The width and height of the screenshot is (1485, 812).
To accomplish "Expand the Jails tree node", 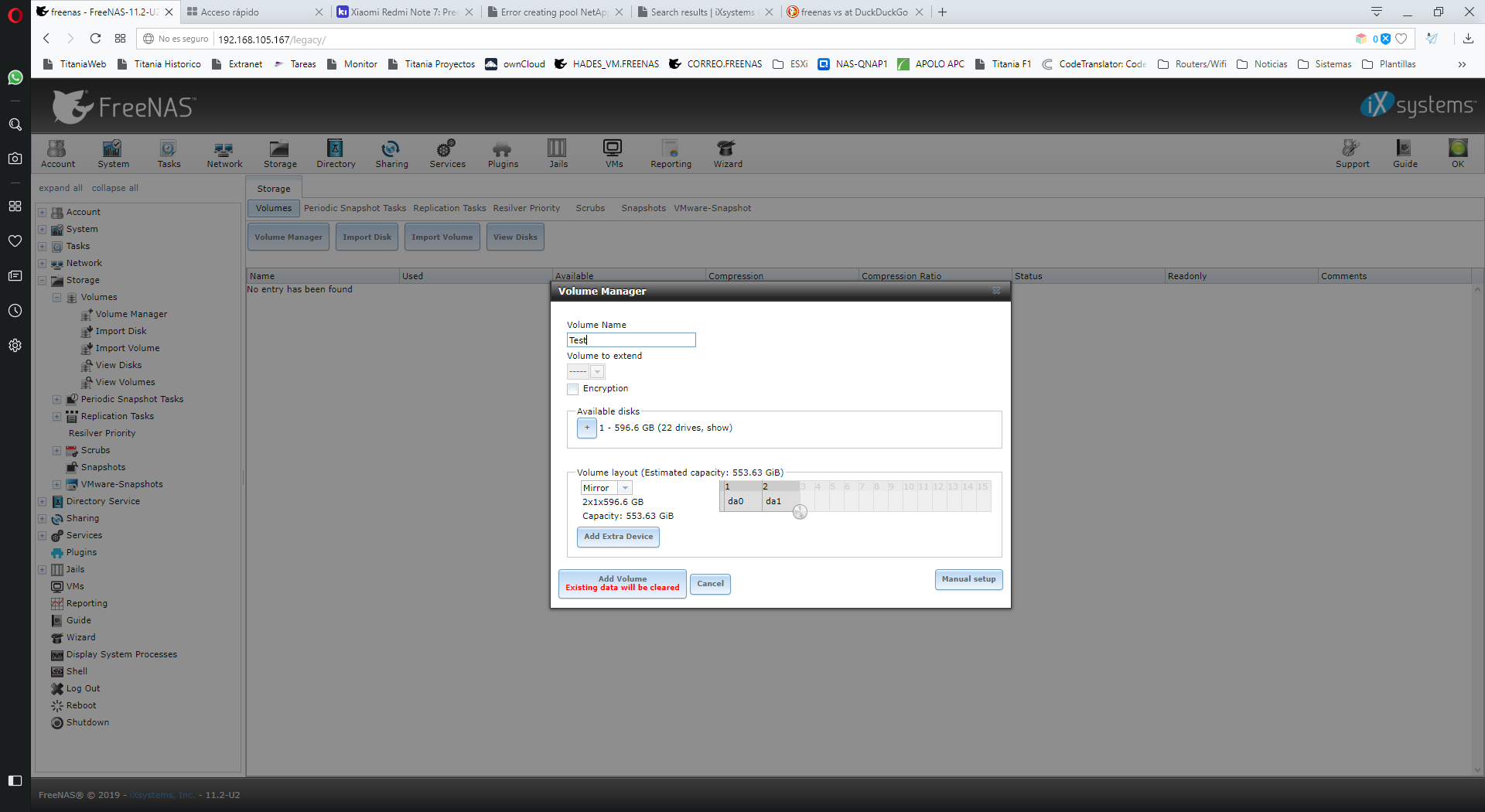I will click(x=43, y=569).
